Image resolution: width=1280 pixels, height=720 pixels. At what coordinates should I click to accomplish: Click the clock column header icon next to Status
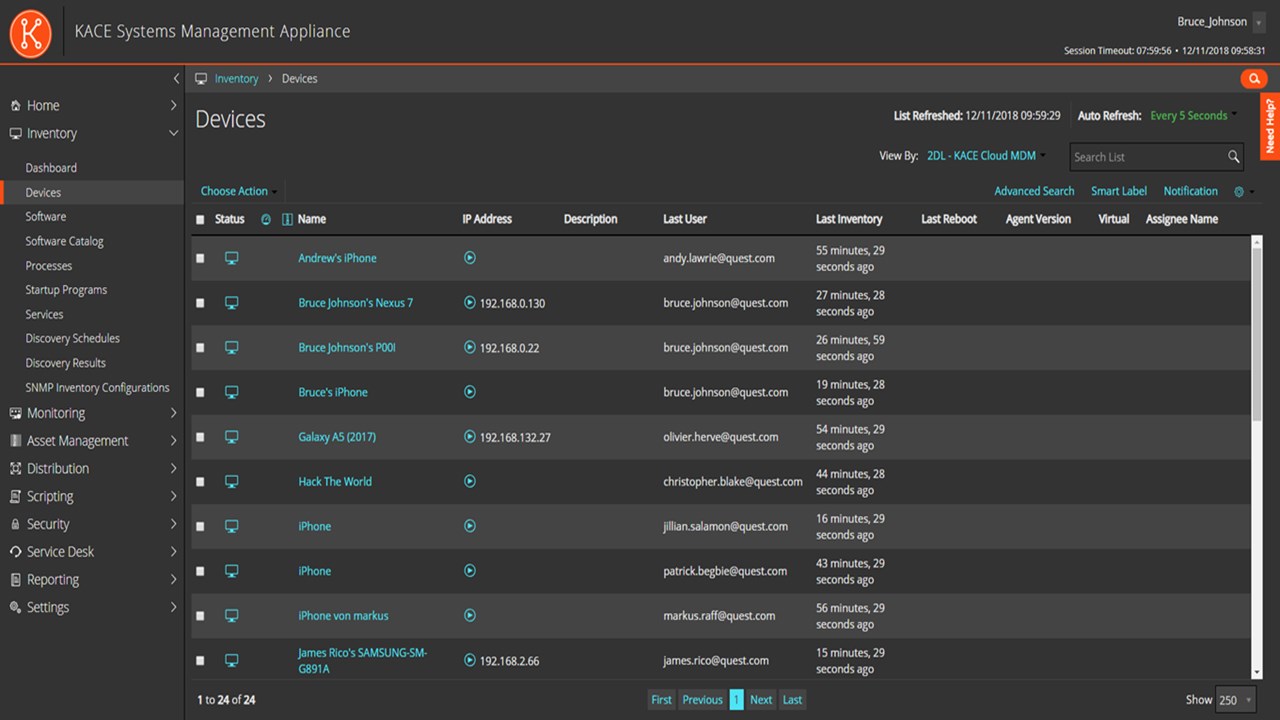[x=266, y=219]
